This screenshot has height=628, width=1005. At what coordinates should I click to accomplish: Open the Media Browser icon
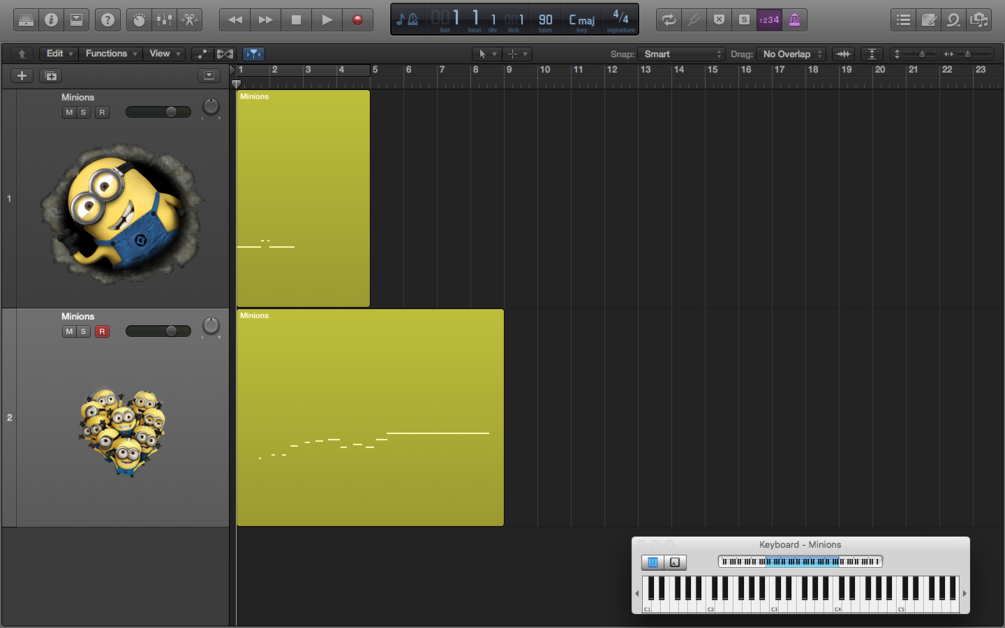pyautogui.click(x=979, y=20)
